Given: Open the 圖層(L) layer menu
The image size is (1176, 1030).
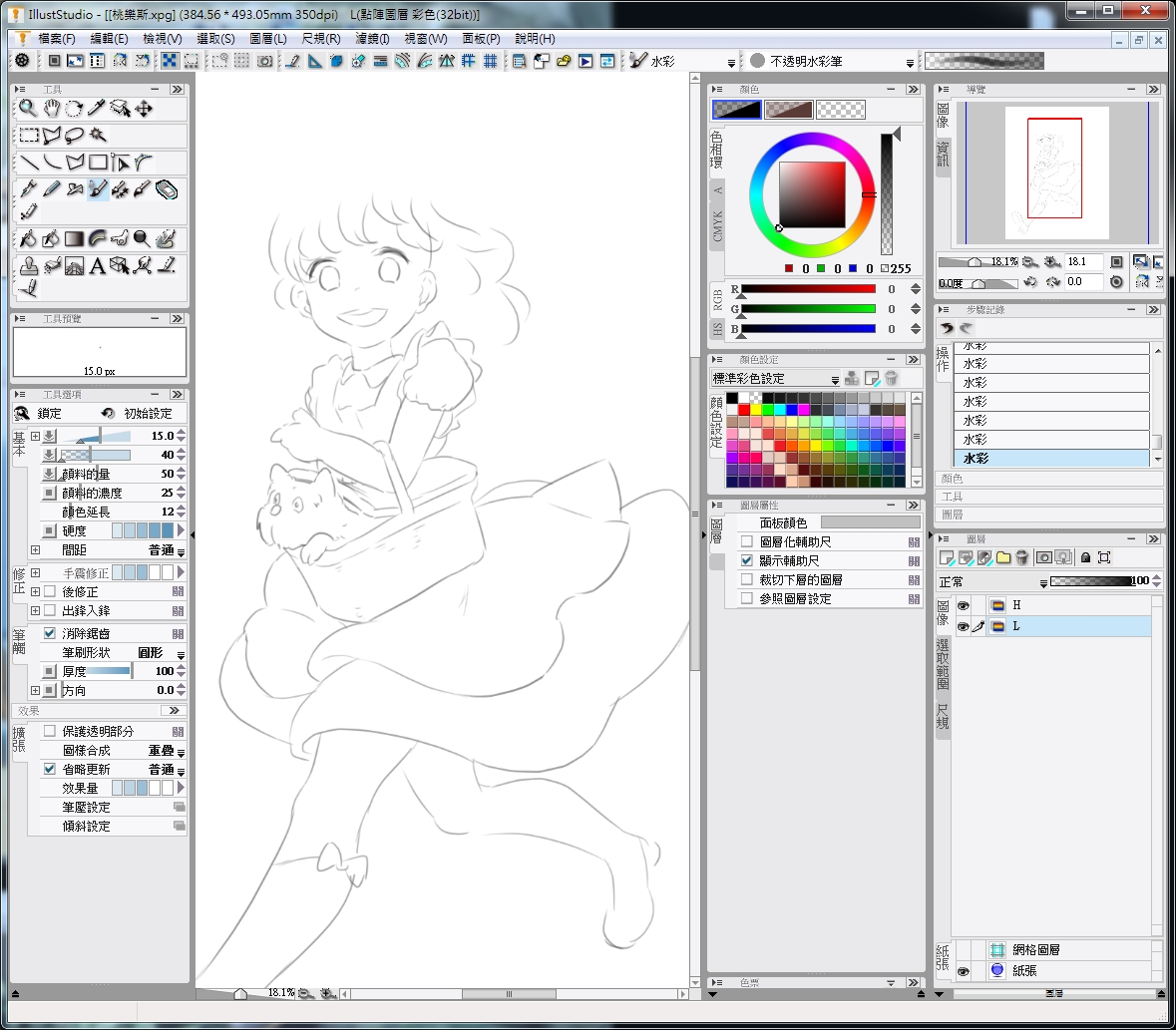Looking at the screenshot, I should pos(267,39).
